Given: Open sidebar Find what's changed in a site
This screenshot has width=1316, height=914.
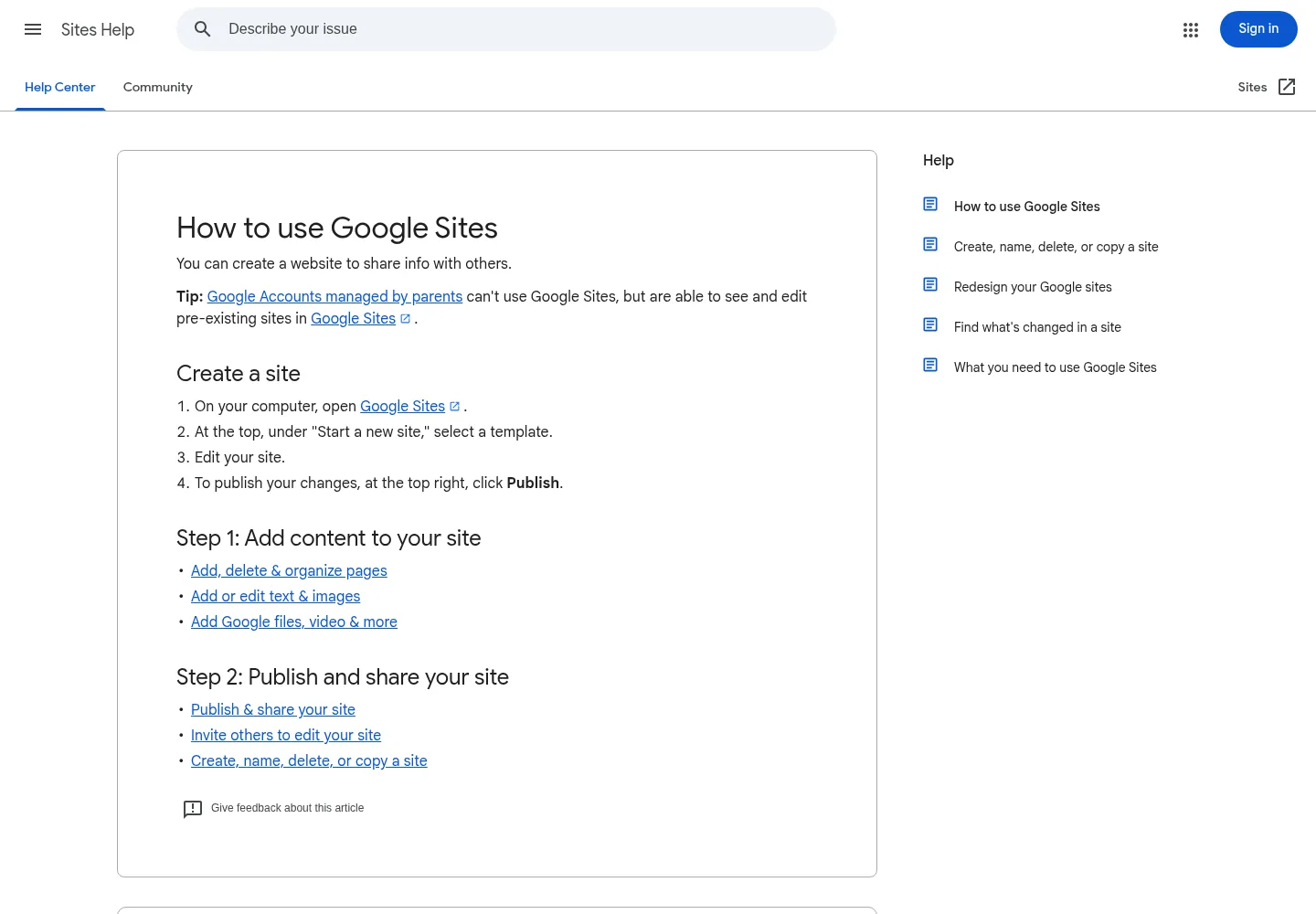Looking at the screenshot, I should (x=1037, y=327).
